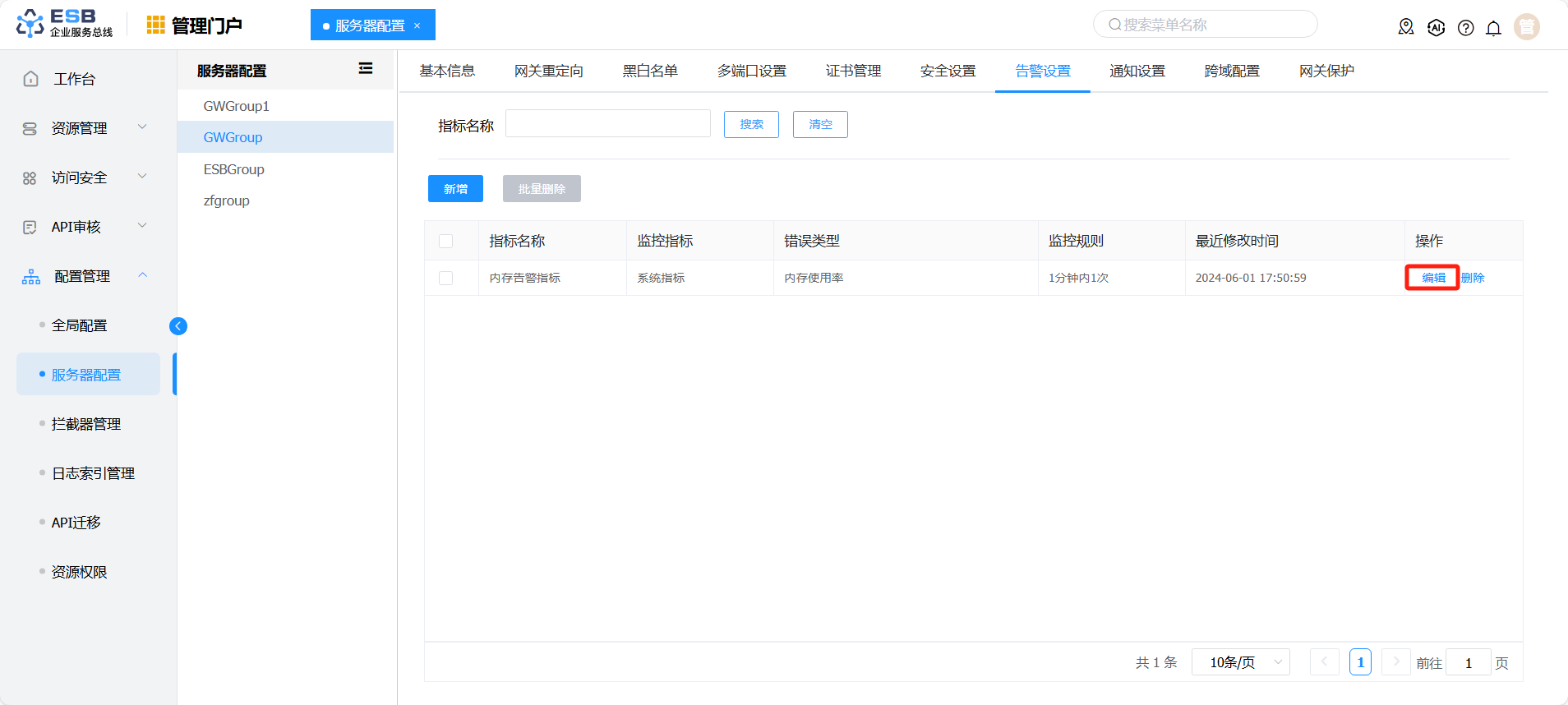This screenshot has height=705, width=1568.
Task: Close the 服务器配置 tab
Action: coord(417,25)
